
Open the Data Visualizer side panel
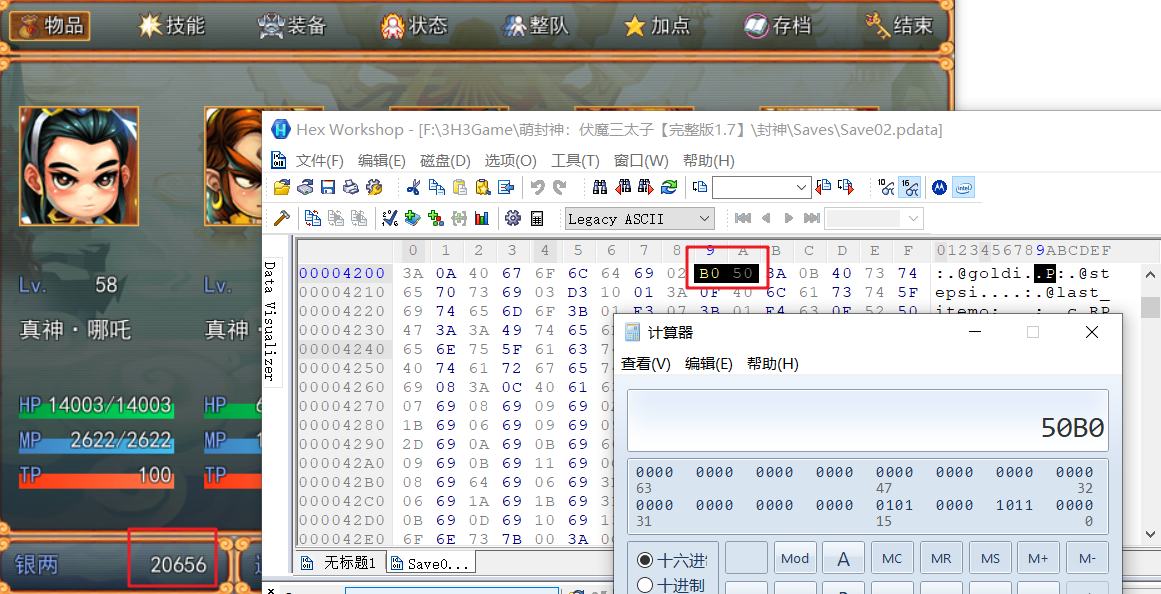coord(270,320)
